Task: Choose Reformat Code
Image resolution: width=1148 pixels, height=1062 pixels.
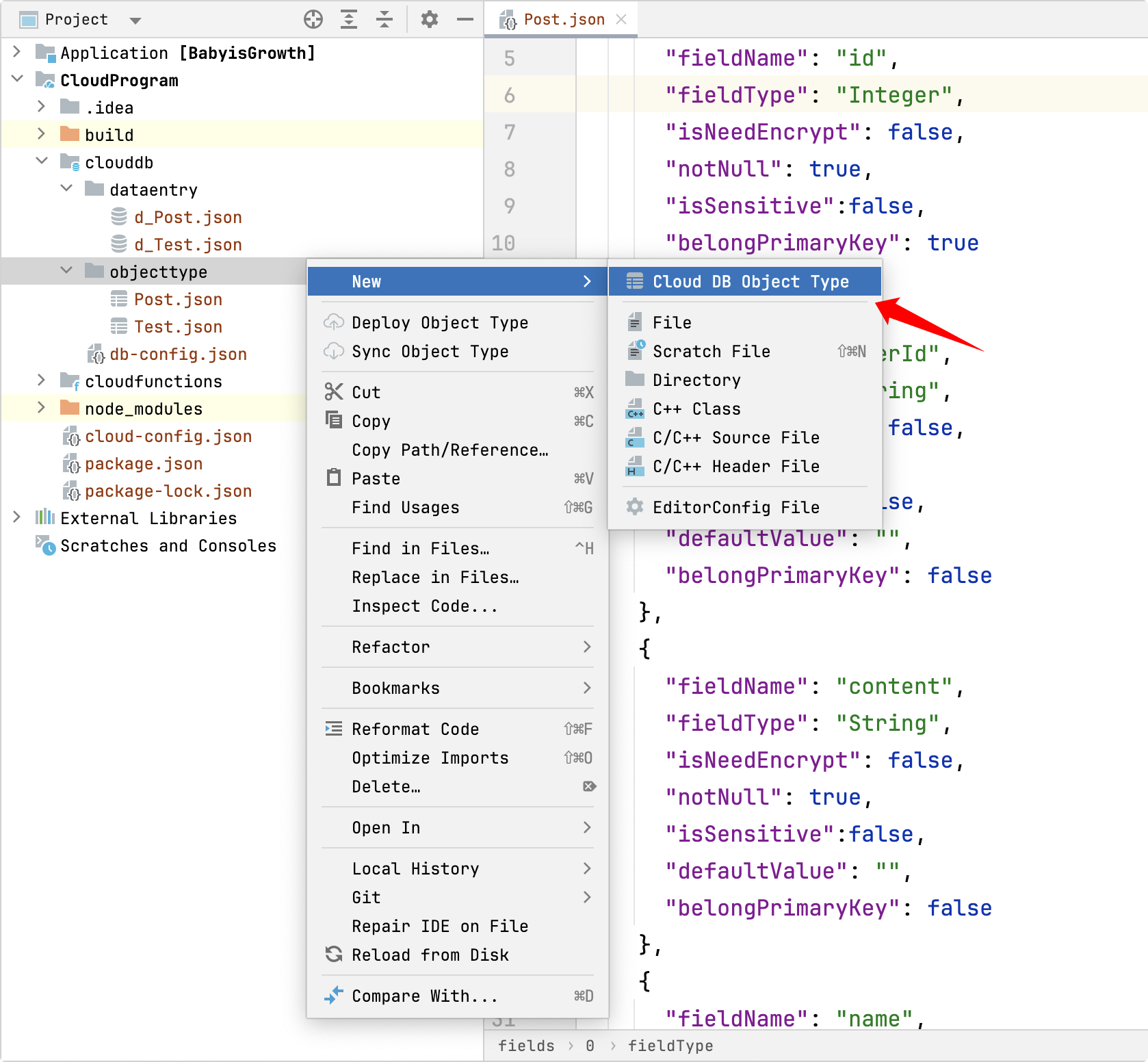Action: pyautogui.click(x=457, y=729)
